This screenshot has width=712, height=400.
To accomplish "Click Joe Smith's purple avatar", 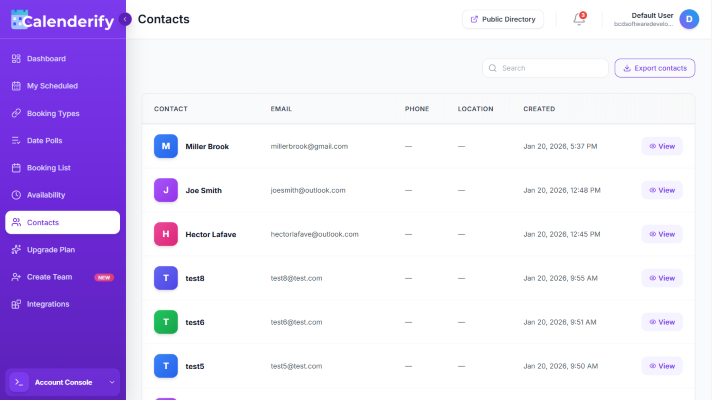I will (166, 190).
